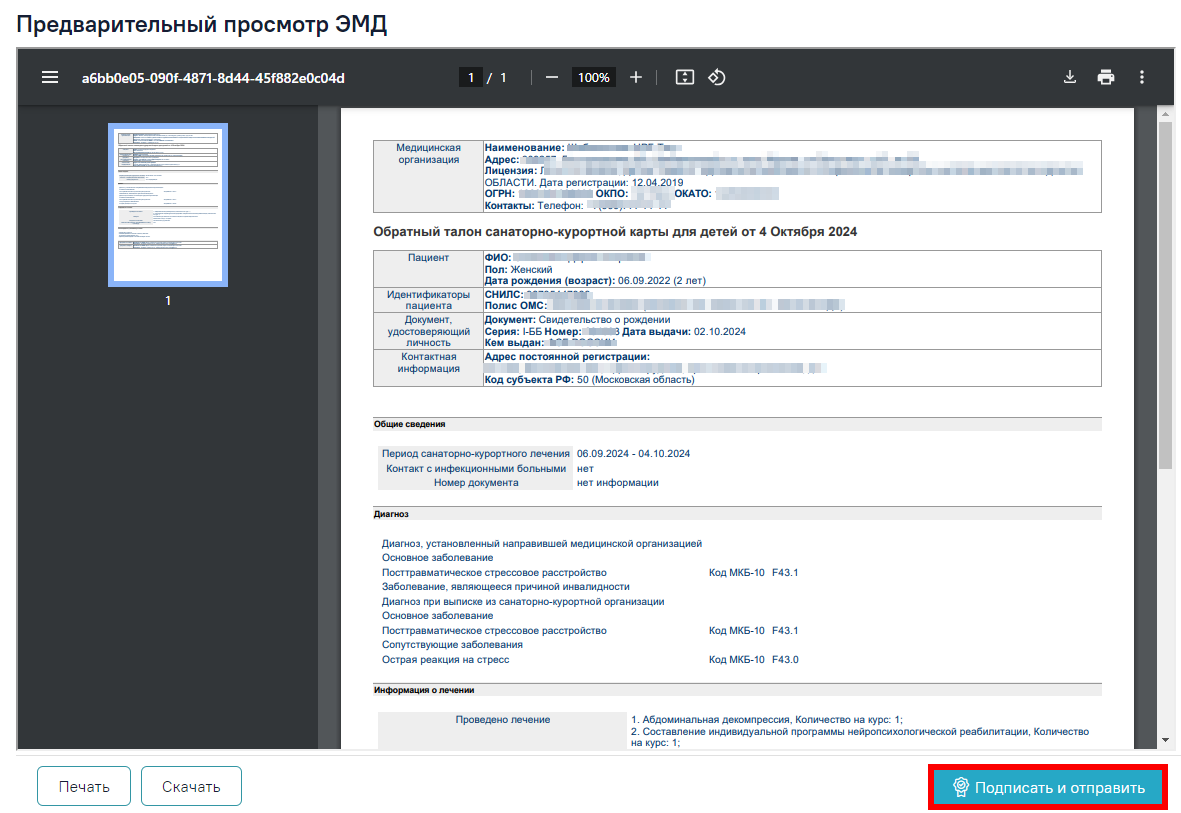Print via the toolbar printer icon

(1106, 78)
